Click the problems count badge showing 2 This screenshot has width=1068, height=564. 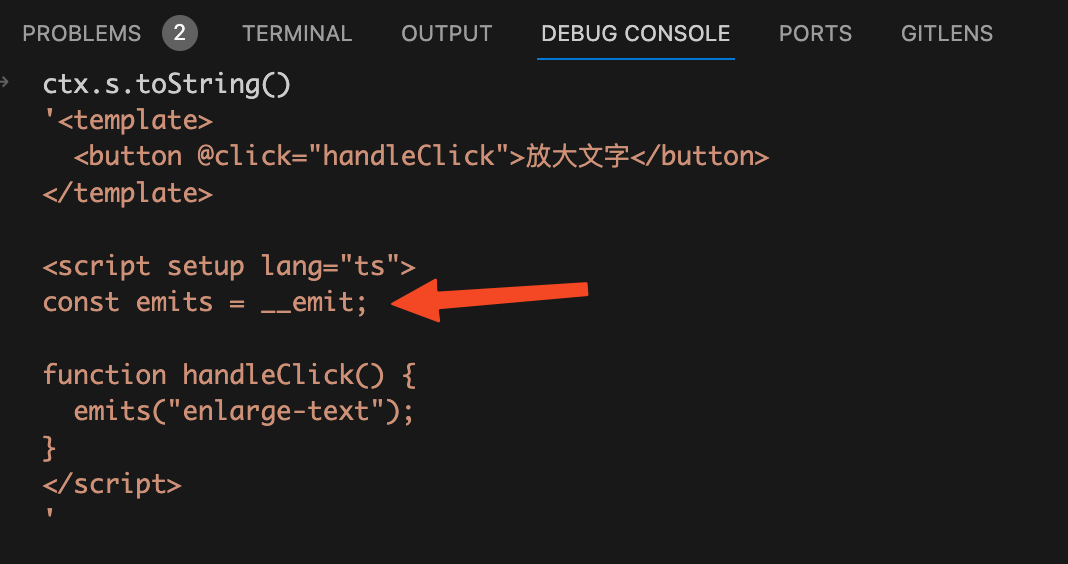click(180, 33)
